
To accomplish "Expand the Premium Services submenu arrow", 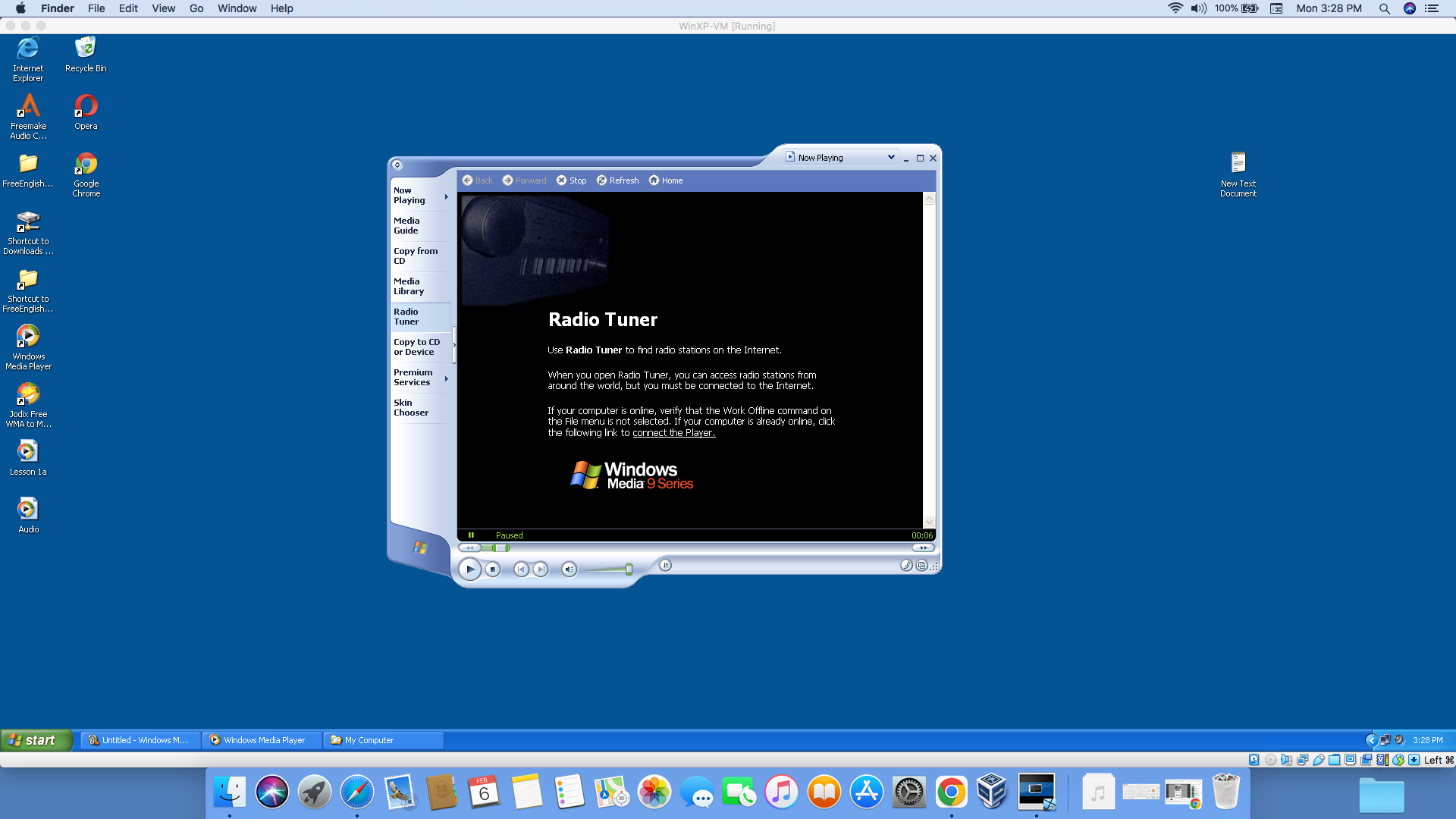I will click(x=447, y=378).
